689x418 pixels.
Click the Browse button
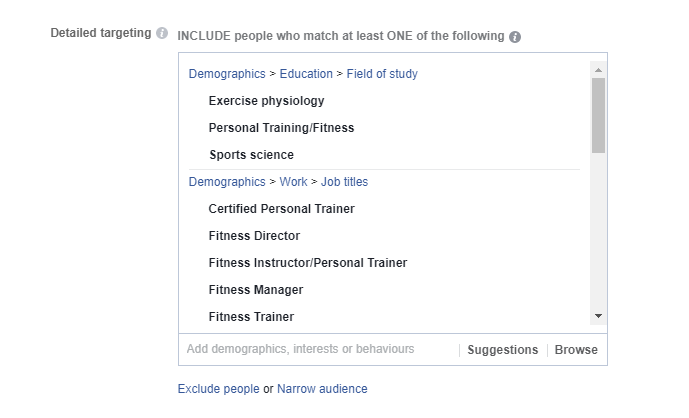[x=576, y=350]
